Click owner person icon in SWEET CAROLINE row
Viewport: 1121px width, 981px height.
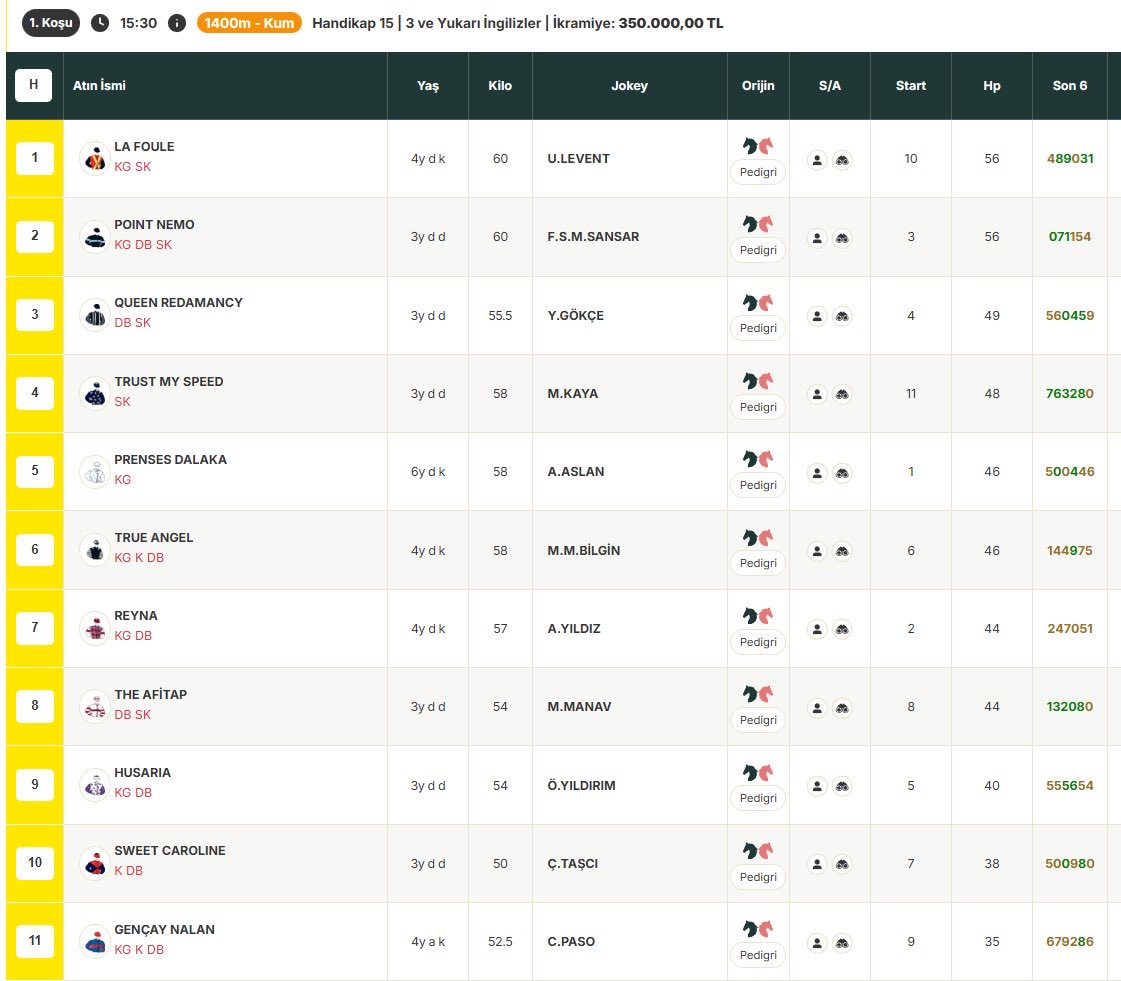[817, 864]
